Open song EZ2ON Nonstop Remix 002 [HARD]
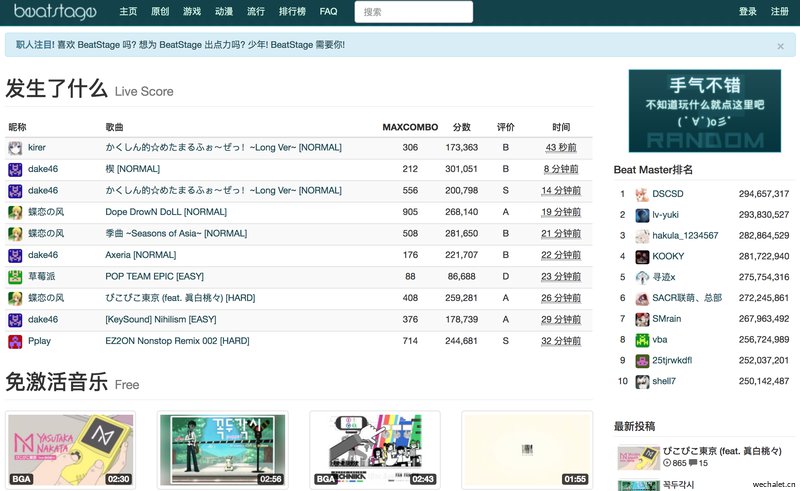 point(177,340)
